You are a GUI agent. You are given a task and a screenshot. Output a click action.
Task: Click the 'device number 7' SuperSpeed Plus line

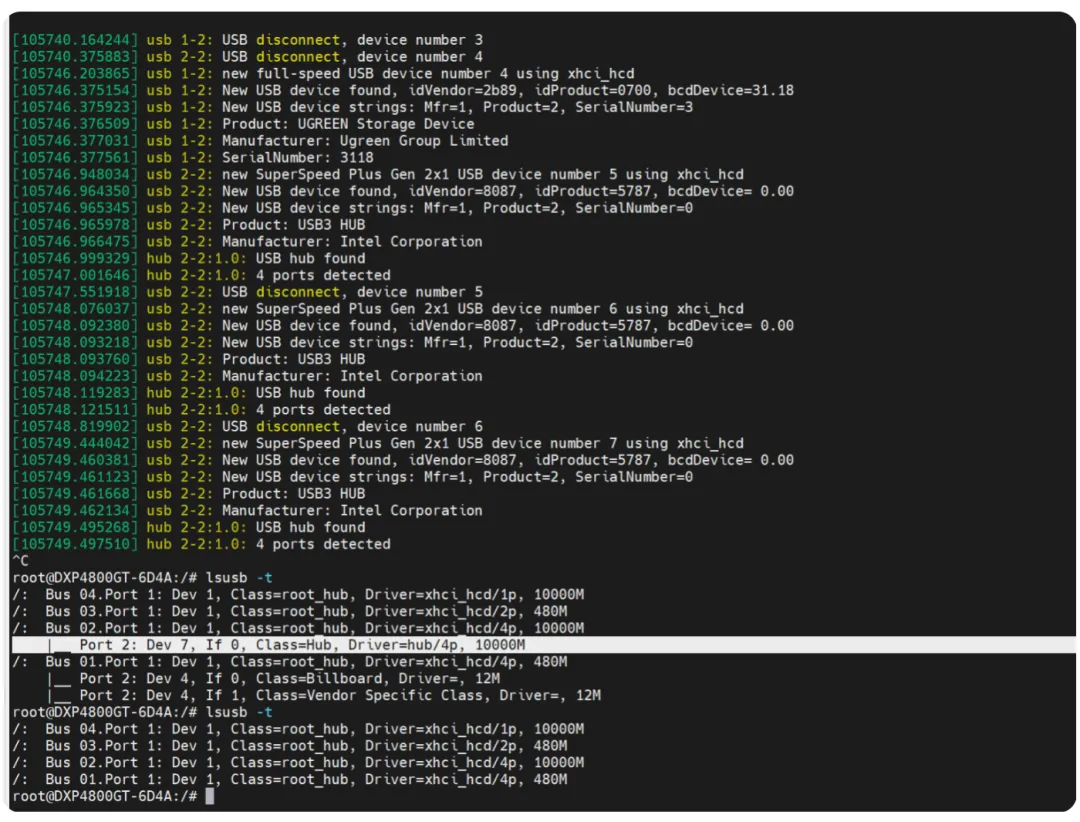(378, 443)
